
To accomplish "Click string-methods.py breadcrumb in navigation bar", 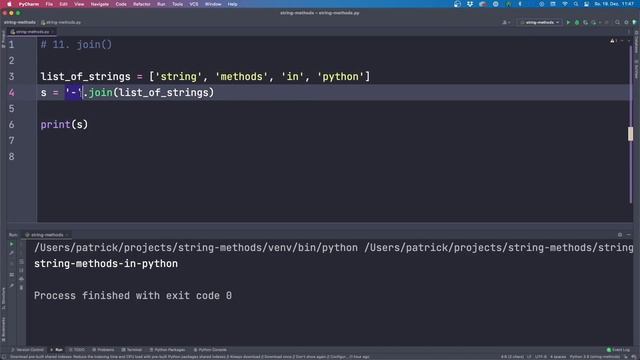I will [61, 22].
